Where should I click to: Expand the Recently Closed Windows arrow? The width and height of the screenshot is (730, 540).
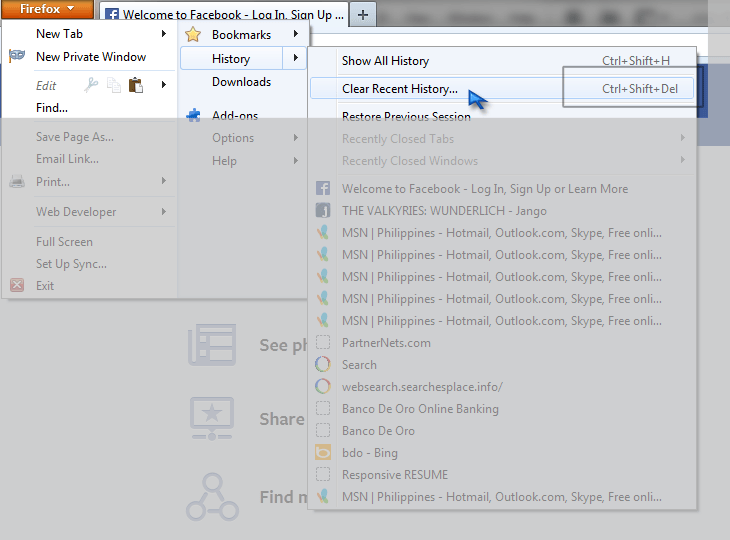[x=683, y=159]
